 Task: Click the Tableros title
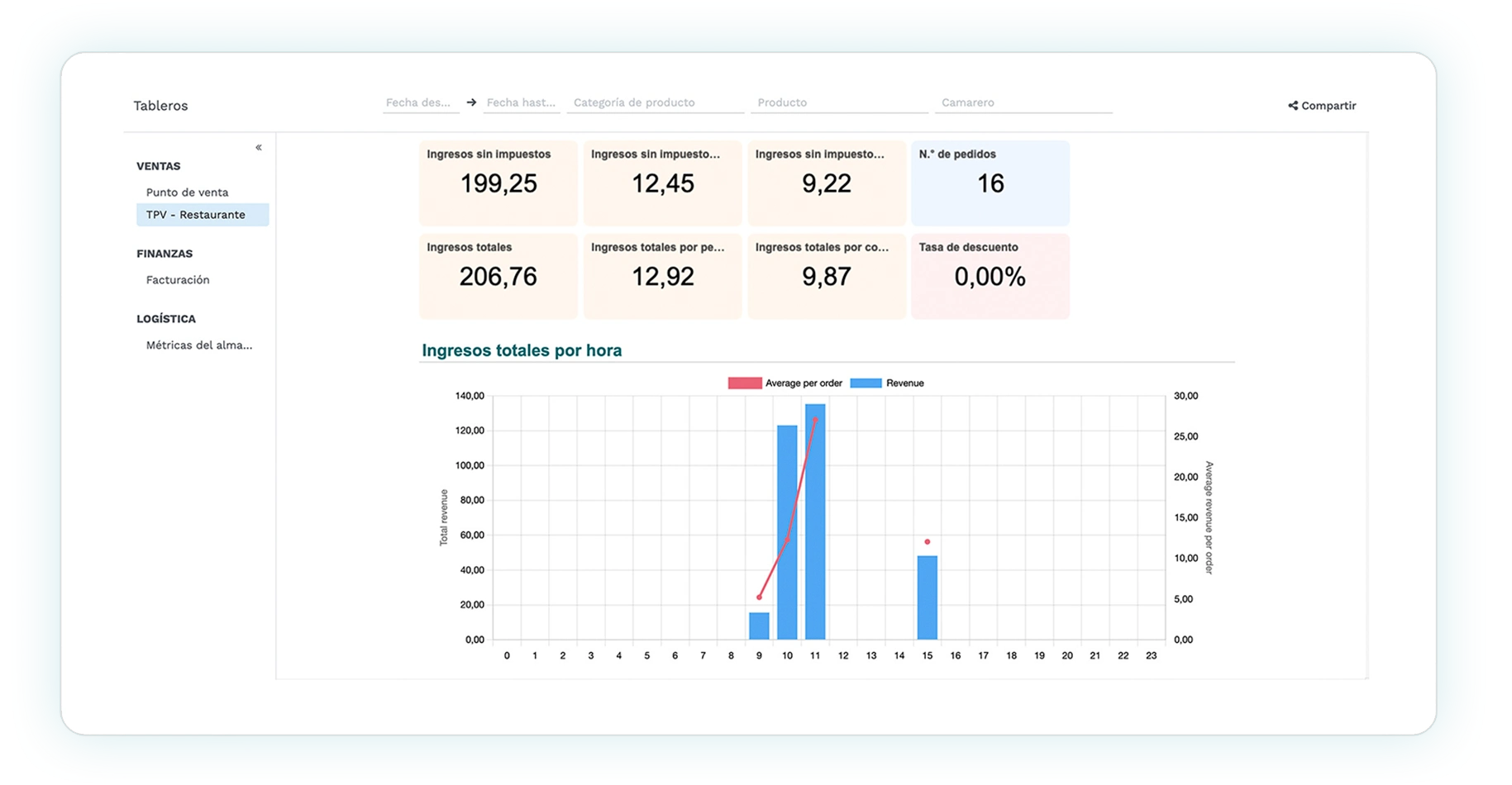click(x=160, y=106)
